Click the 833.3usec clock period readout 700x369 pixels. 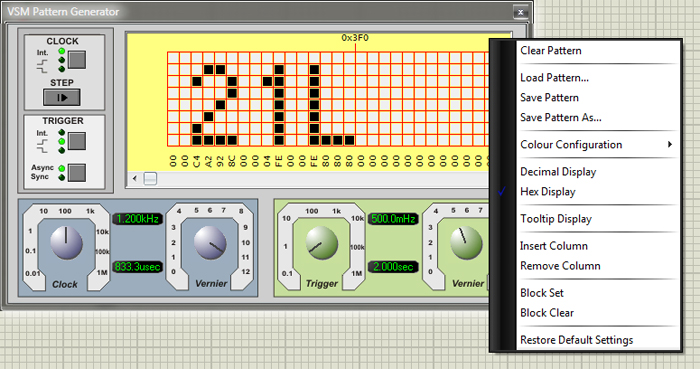tap(138, 267)
